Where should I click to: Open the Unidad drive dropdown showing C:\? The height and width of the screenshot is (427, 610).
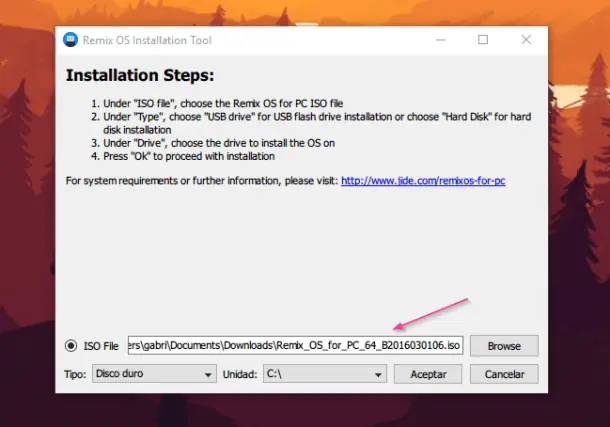tap(325, 374)
